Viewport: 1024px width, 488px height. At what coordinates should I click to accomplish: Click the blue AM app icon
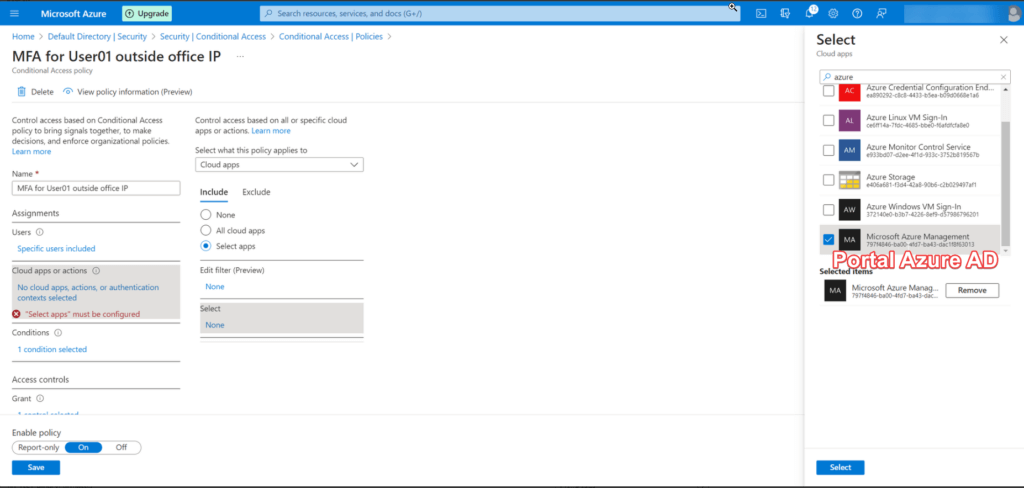pos(850,150)
